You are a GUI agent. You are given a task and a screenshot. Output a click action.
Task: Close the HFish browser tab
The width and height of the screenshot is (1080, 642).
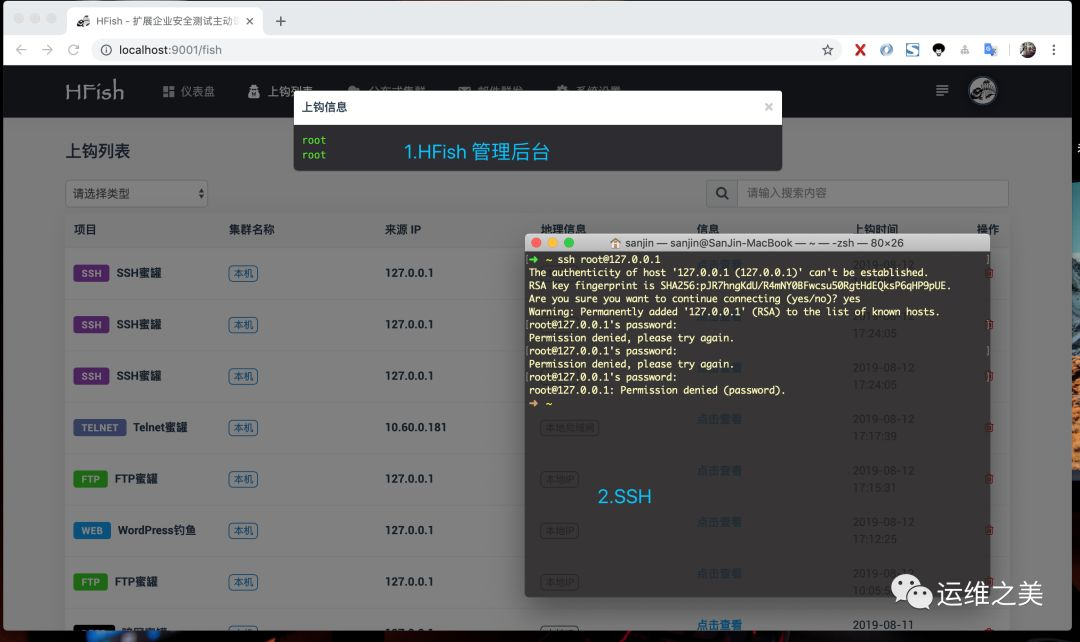pos(249,21)
